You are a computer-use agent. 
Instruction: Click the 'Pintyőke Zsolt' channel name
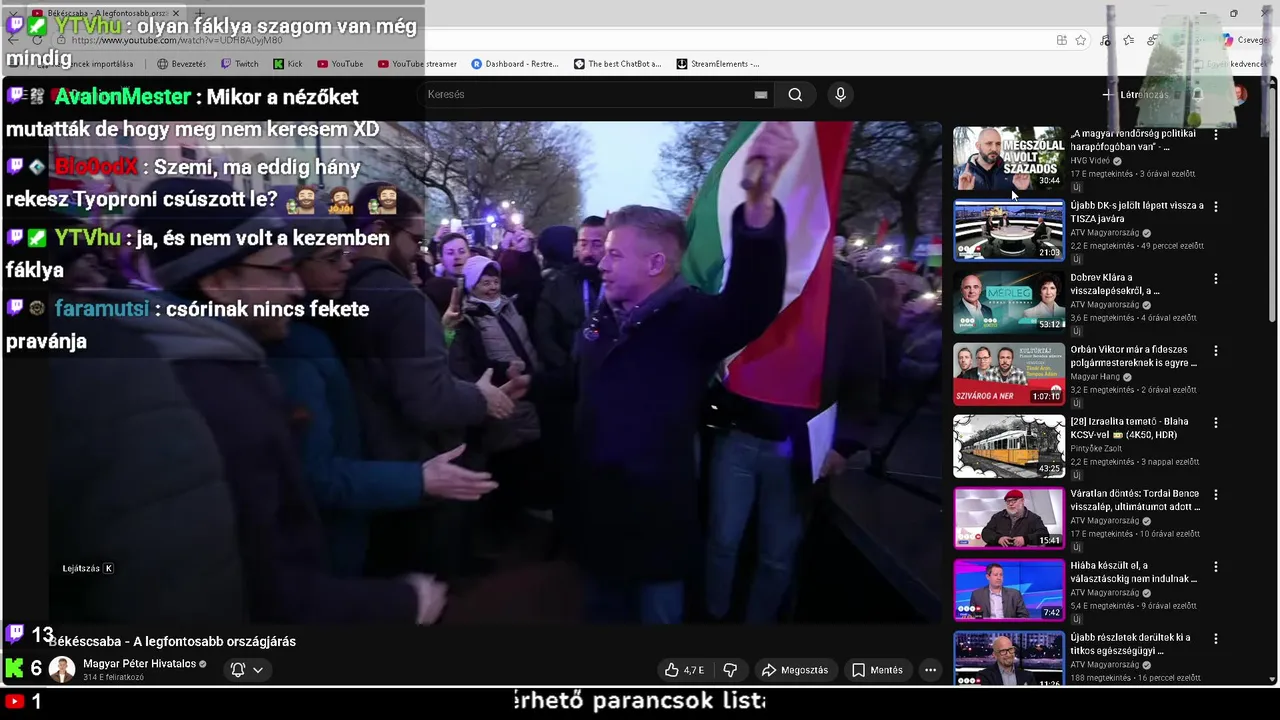click(x=1097, y=449)
